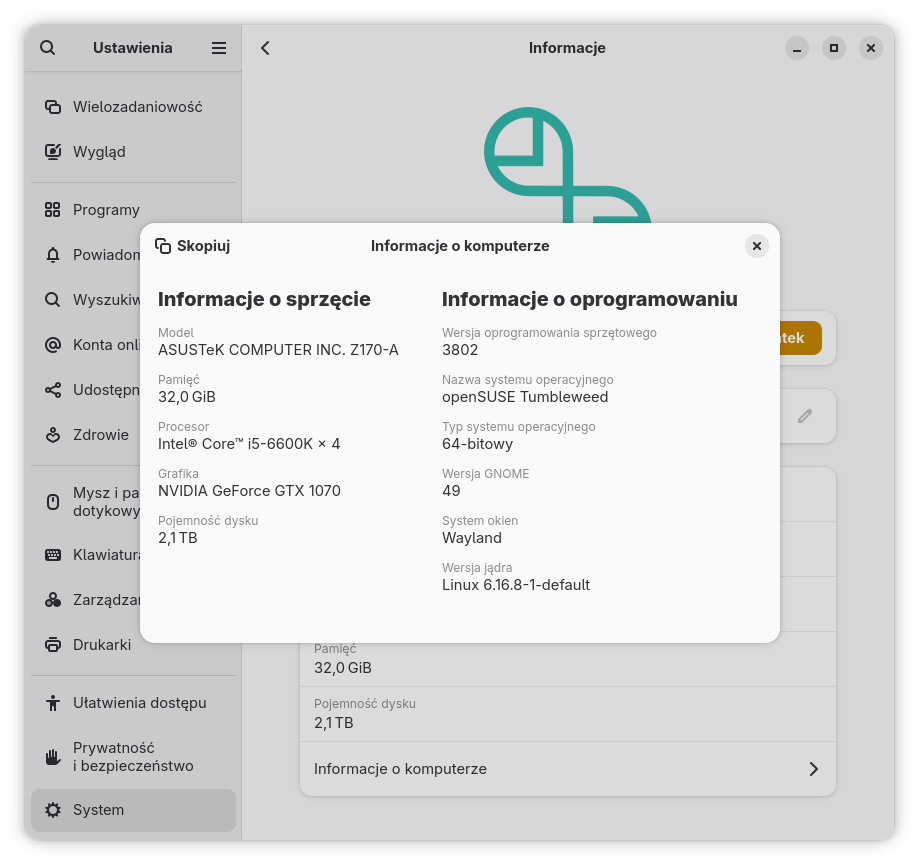Screen dimensions: 919x865
Task: Close the Informacje o komputerze dialog
Action: (x=757, y=246)
